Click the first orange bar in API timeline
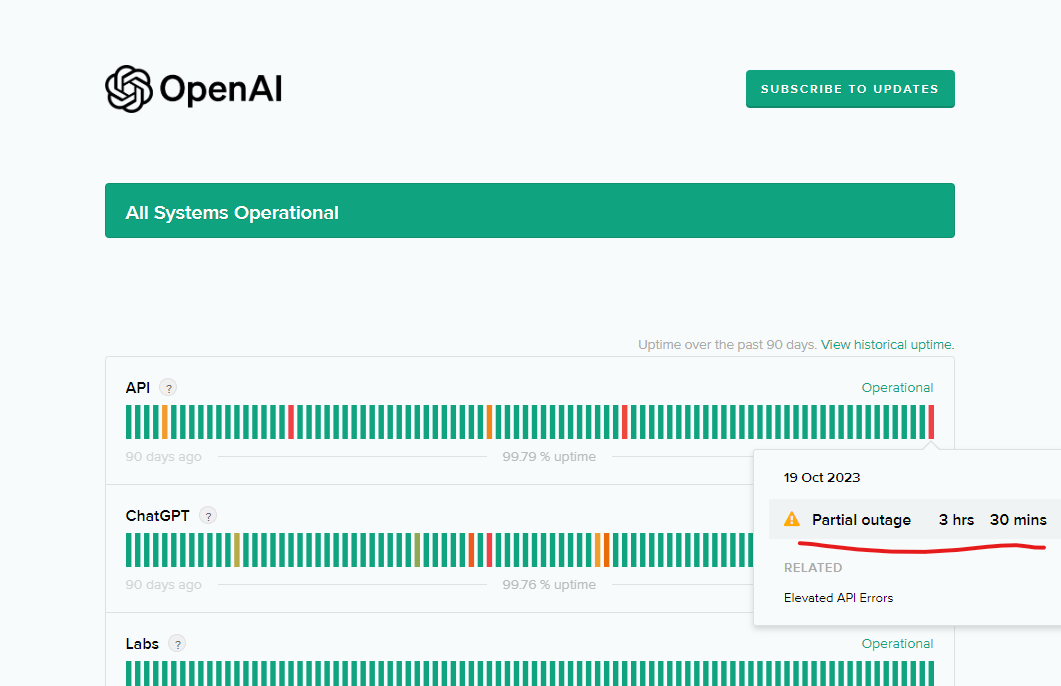The height and width of the screenshot is (686, 1061). tap(164, 422)
